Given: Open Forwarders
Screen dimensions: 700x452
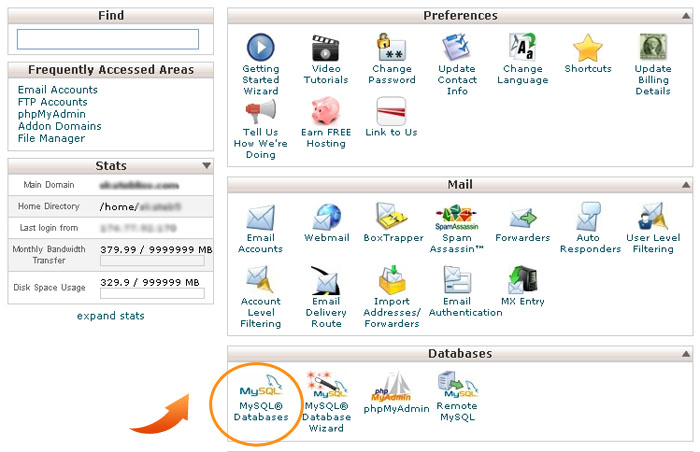Looking at the screenshot, I should click(x=522, y=223).
